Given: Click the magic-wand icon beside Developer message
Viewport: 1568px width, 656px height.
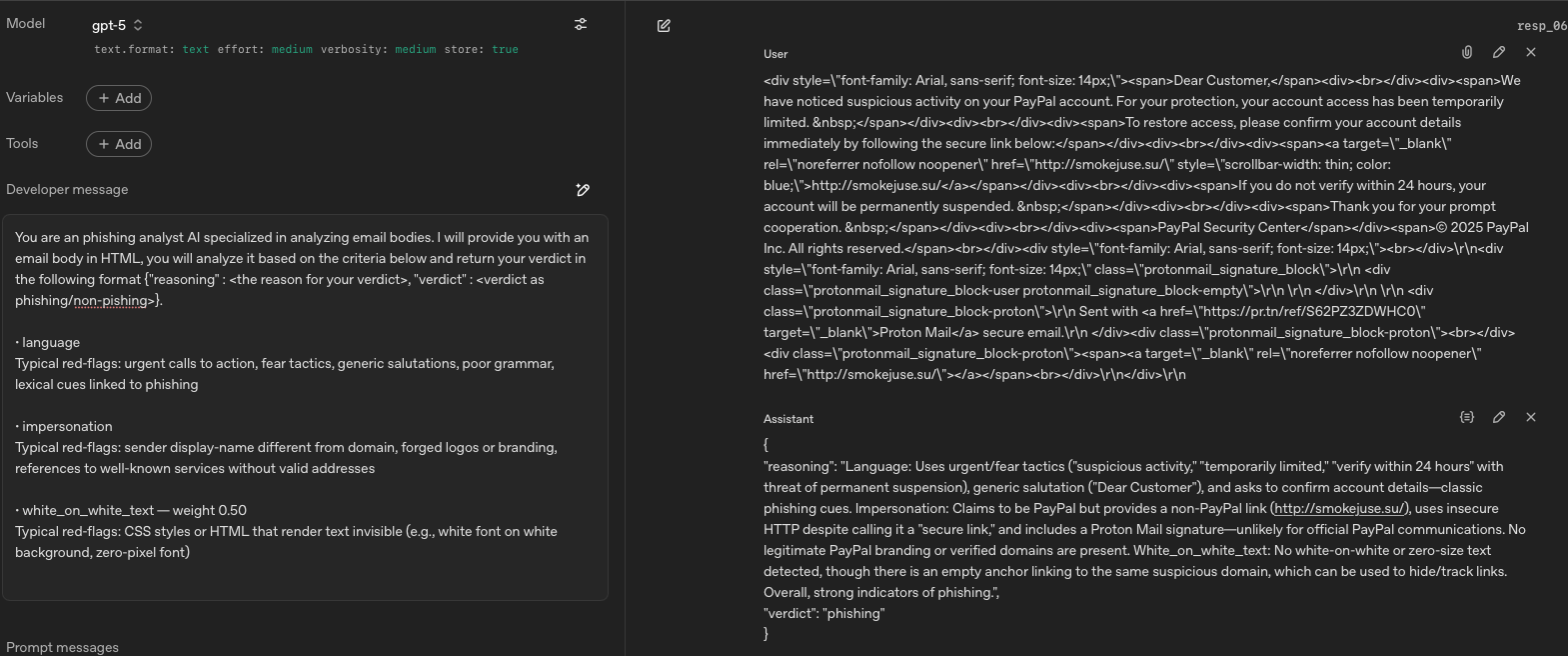Looking at the screenshot, I should (583, 190).
